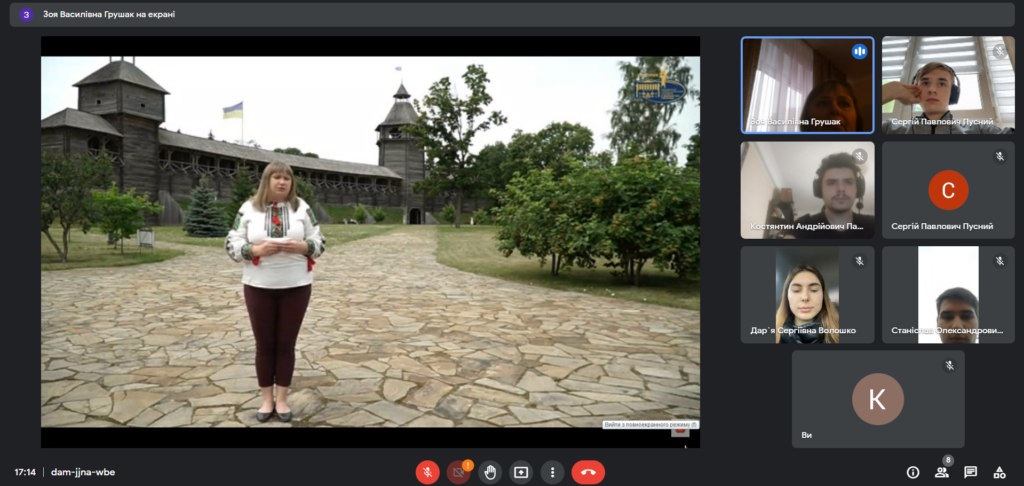
Task: Click the orange "C" avatar tile
Action: pyautogui.click(x=948, y=189)
